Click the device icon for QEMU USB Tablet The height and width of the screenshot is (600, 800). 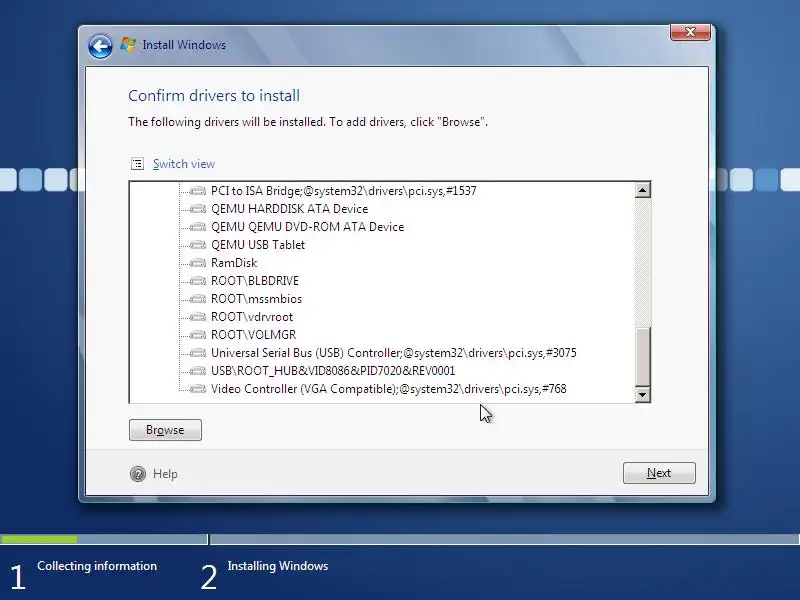pyautogui.click(x=197, y=245)
